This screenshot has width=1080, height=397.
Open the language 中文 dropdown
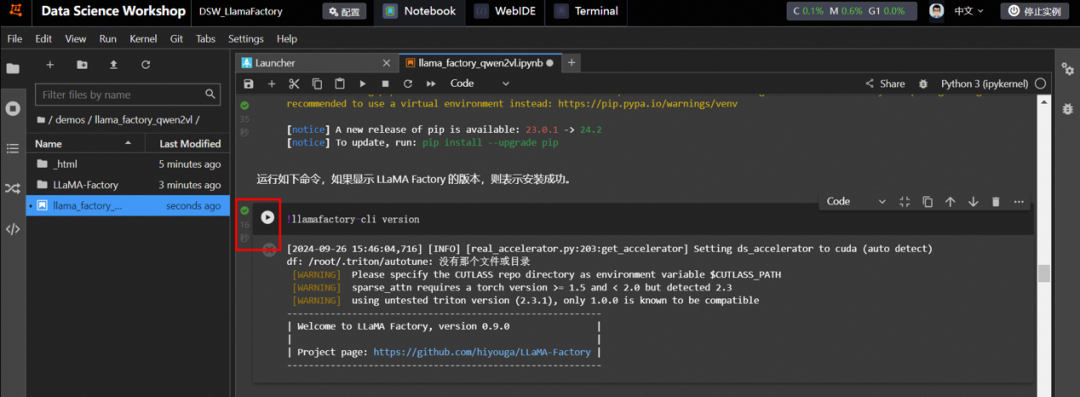point(969,11)
